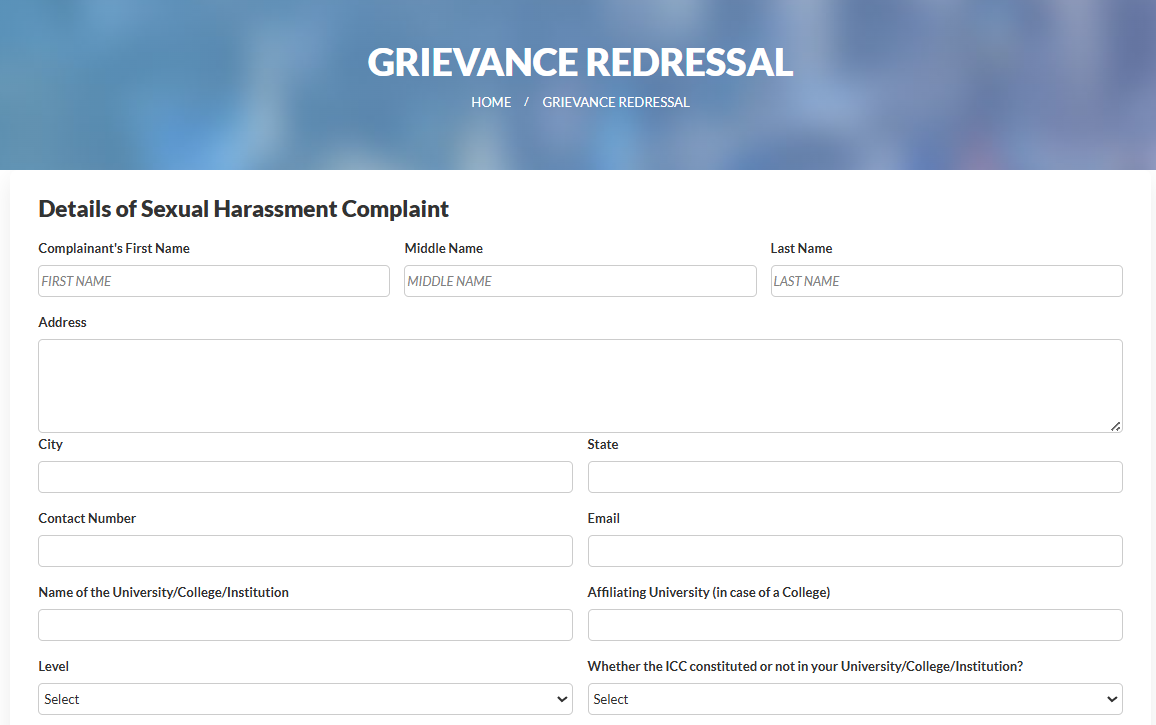
Task: Click the 'Address' label
Action: click(x=63, y=322)
